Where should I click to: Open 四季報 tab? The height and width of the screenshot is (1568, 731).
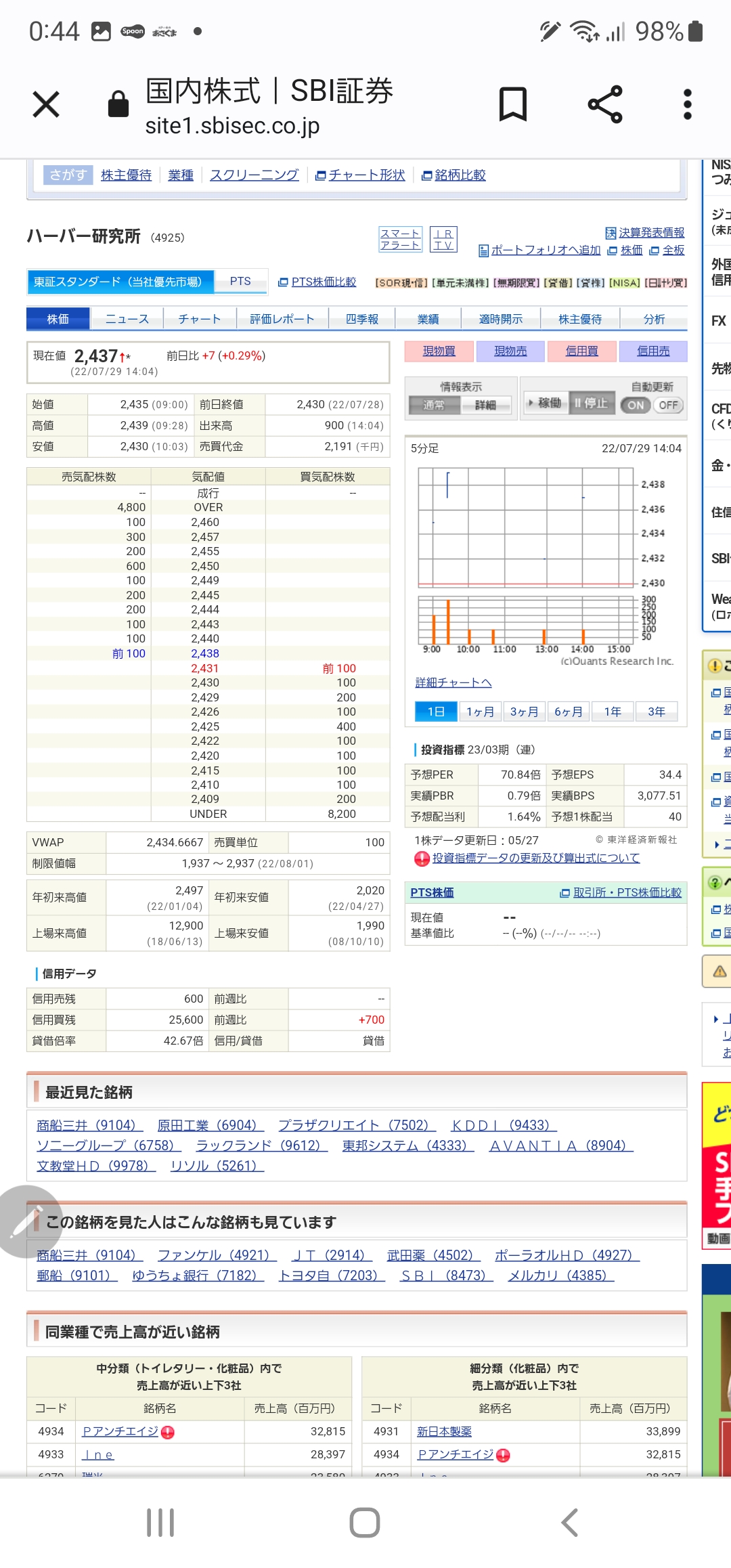[362, 319]
